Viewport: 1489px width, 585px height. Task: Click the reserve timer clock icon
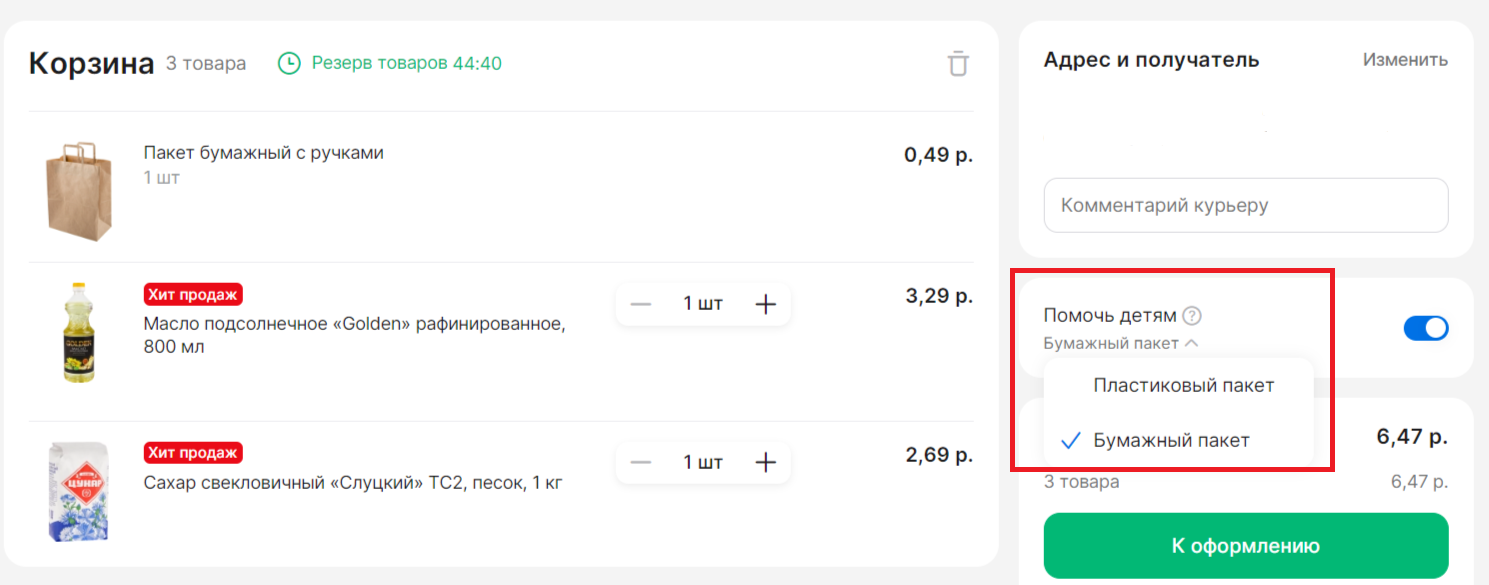pos(288,64)
